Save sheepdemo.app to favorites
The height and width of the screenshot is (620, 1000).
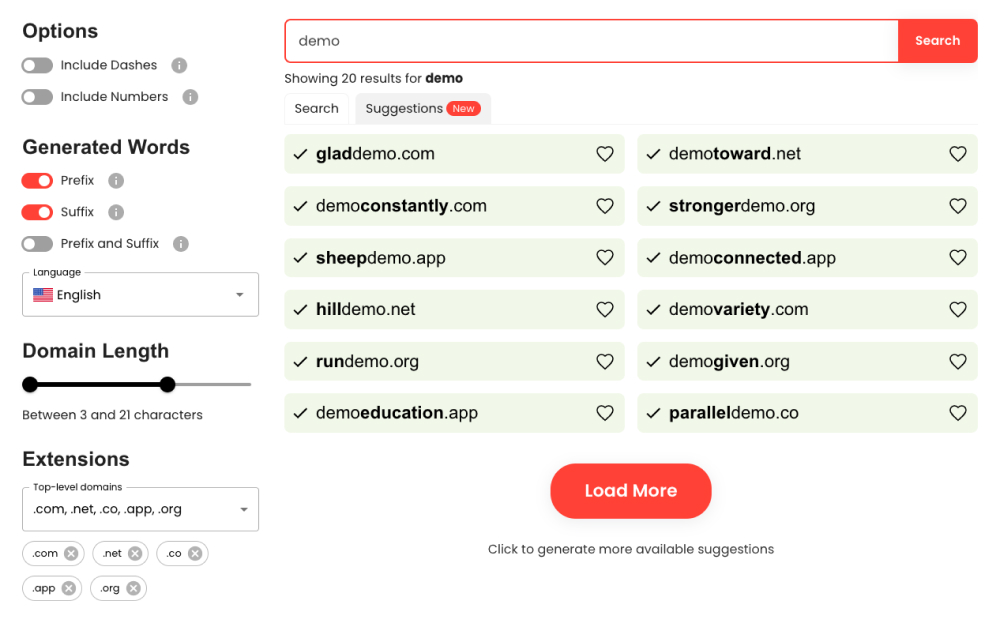pyautogui.click(x=605, y=258)
